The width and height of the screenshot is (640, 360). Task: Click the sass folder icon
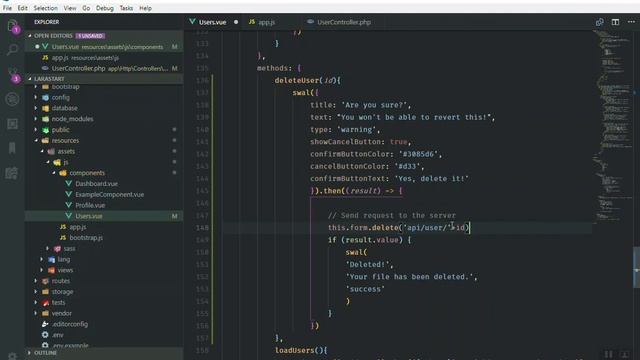(58, 249)
